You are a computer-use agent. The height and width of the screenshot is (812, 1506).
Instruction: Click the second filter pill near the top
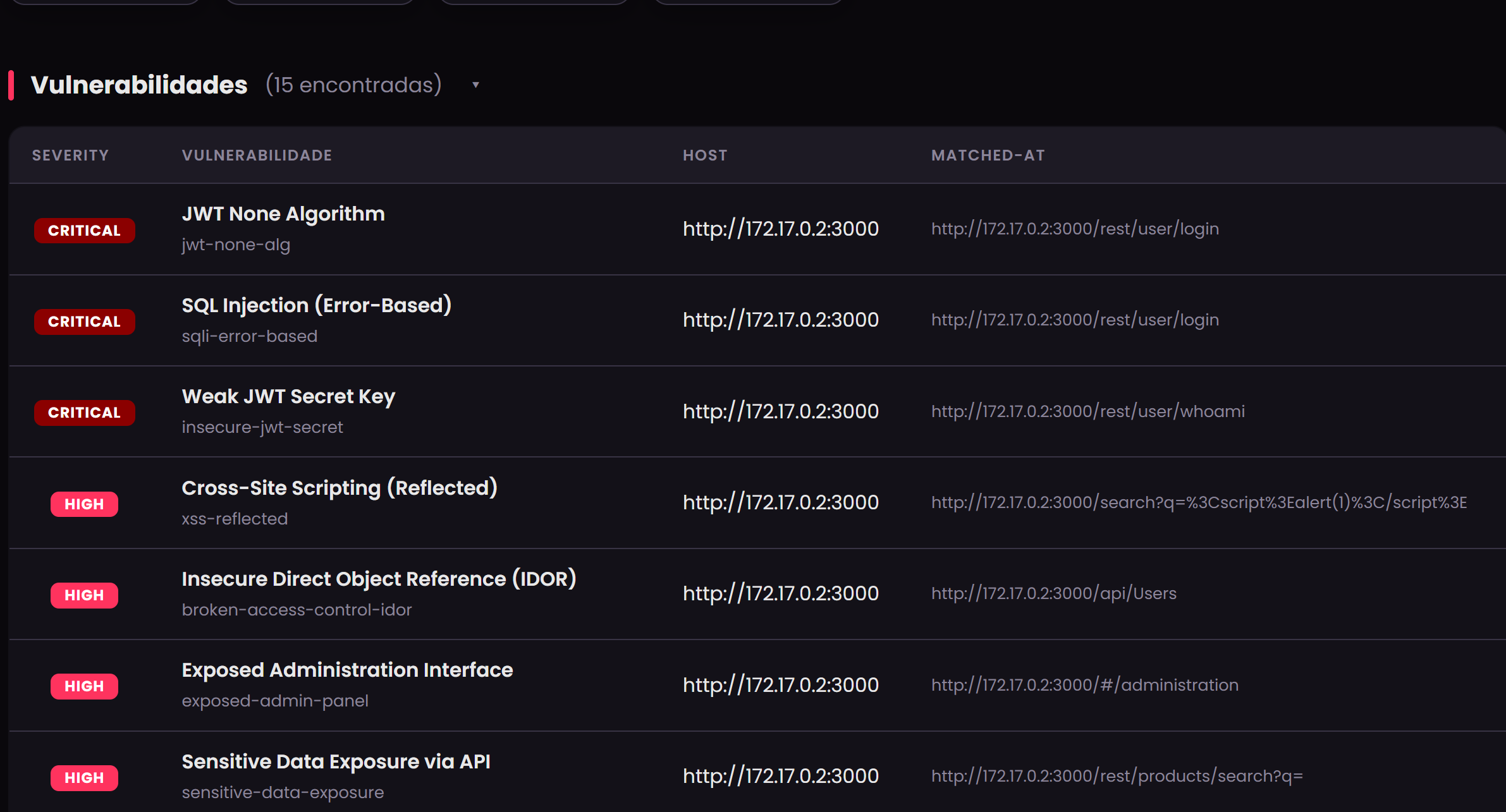pos(320,2)
